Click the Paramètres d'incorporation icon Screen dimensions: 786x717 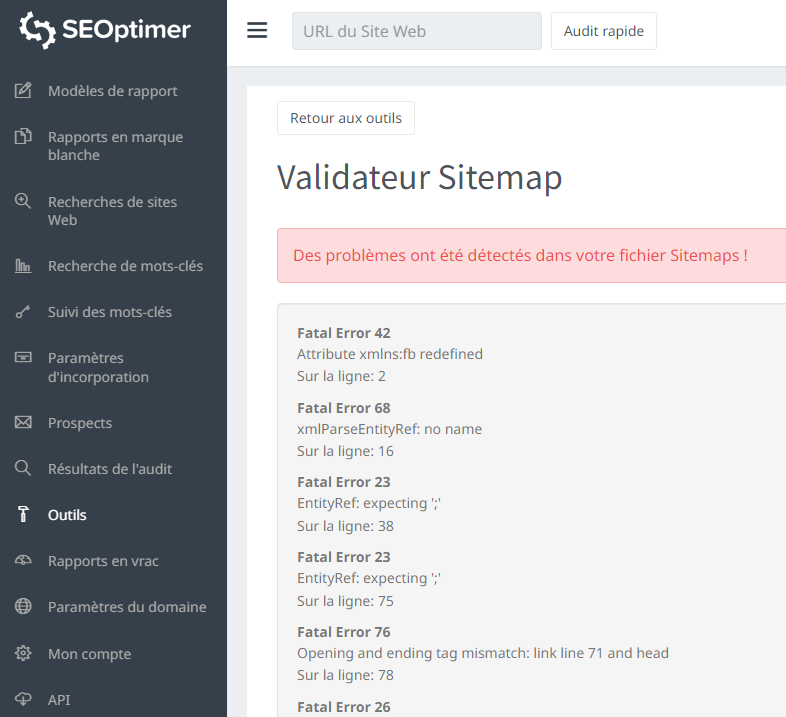[23, 358]
